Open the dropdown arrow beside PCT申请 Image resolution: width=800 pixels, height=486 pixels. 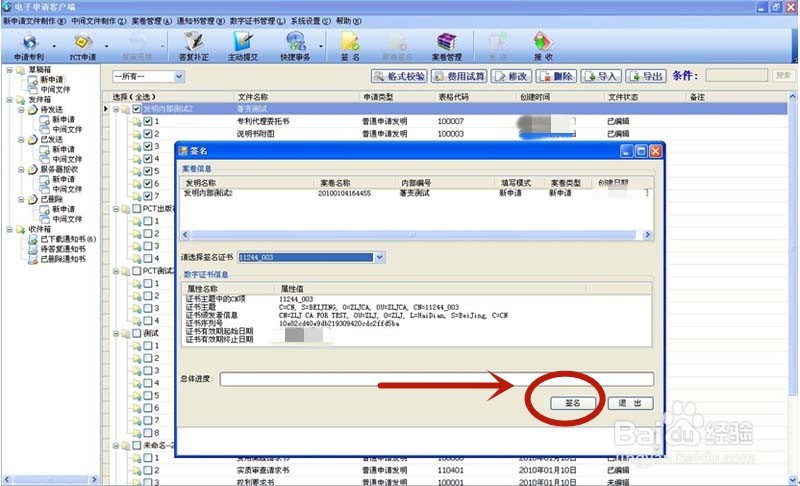(x=106, y=46)
